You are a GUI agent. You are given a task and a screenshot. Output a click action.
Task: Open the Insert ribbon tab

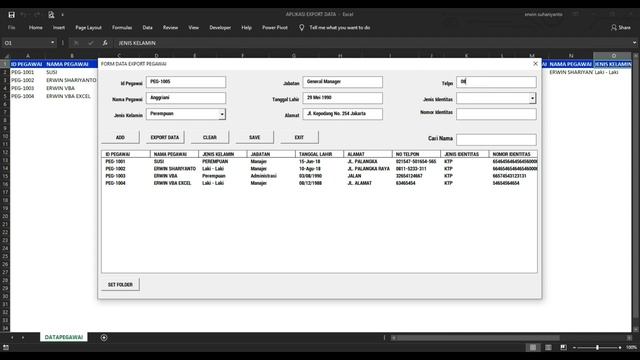point(59,27)
